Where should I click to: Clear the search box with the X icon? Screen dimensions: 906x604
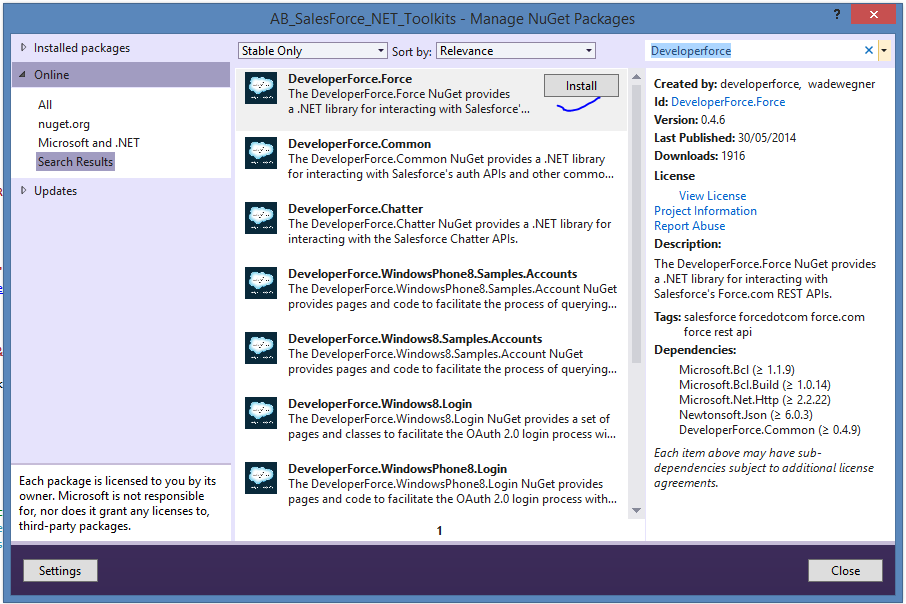(x=868, y=50)
